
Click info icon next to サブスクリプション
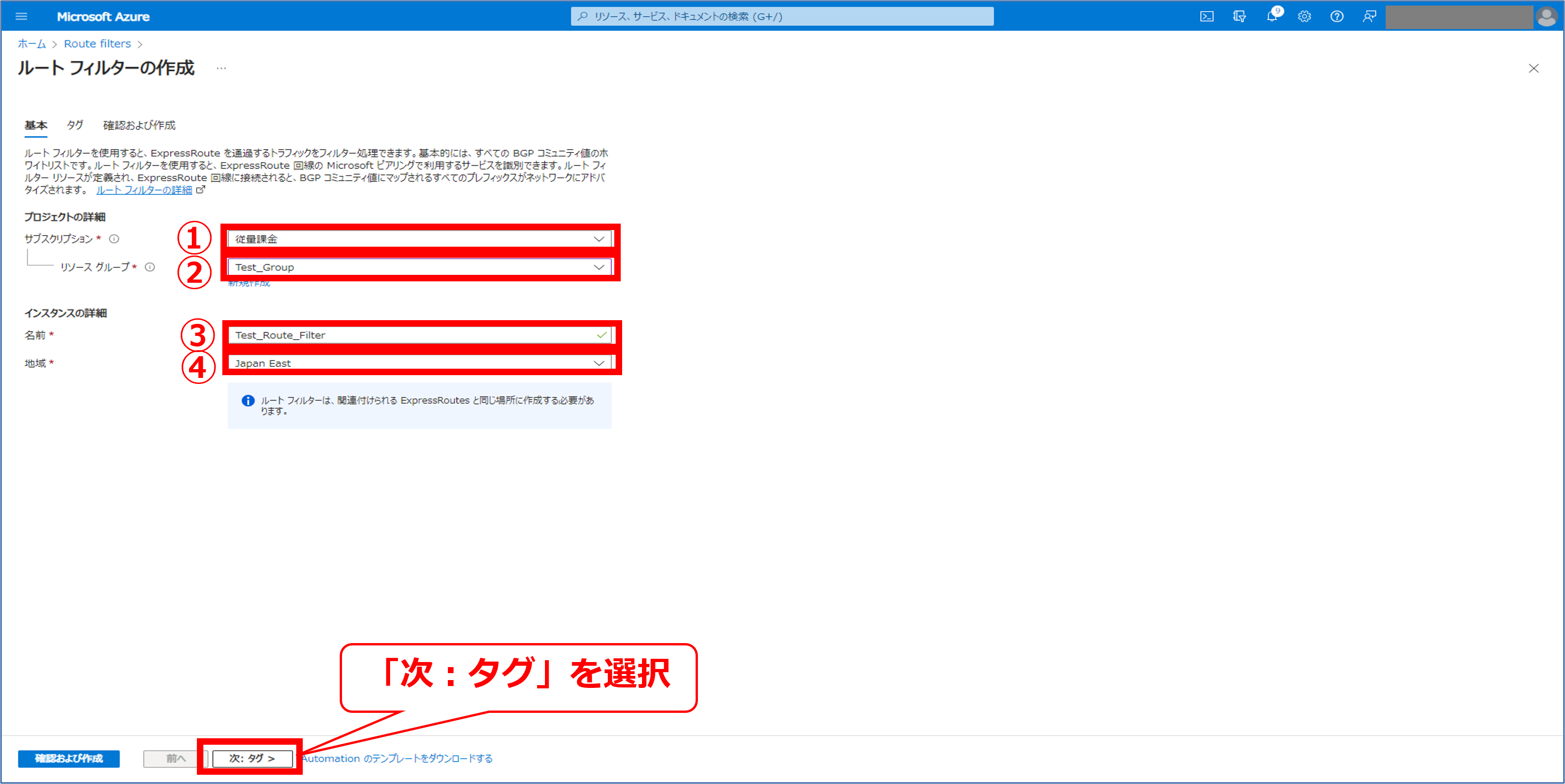114,239
